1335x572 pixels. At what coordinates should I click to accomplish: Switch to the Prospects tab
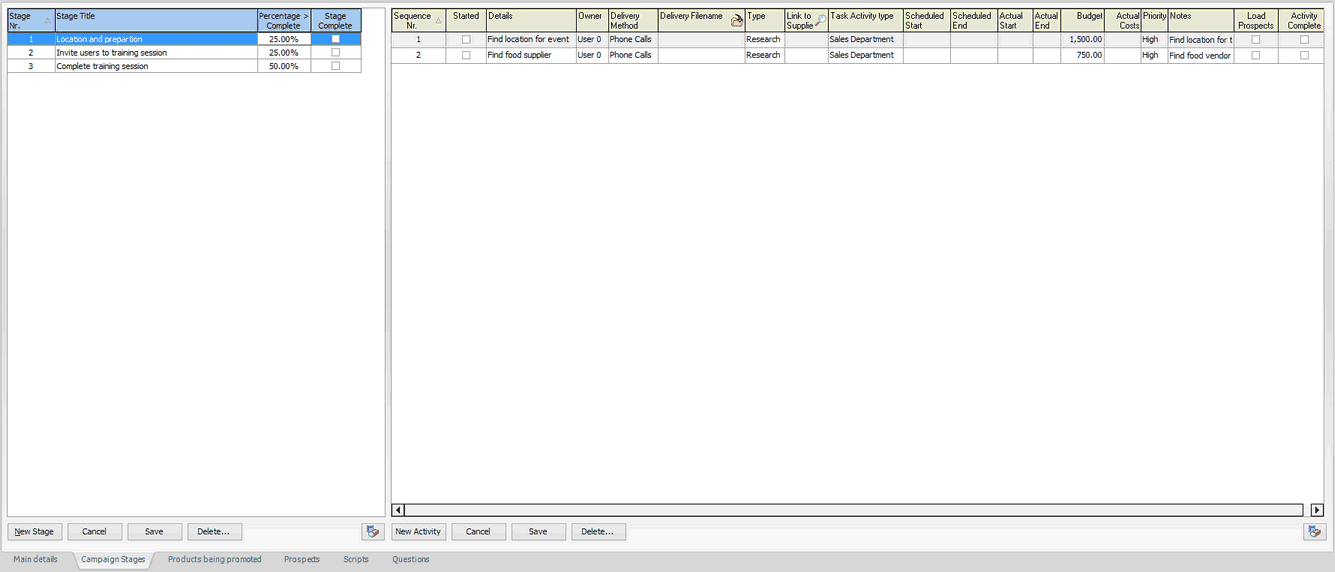click(302, 560)
